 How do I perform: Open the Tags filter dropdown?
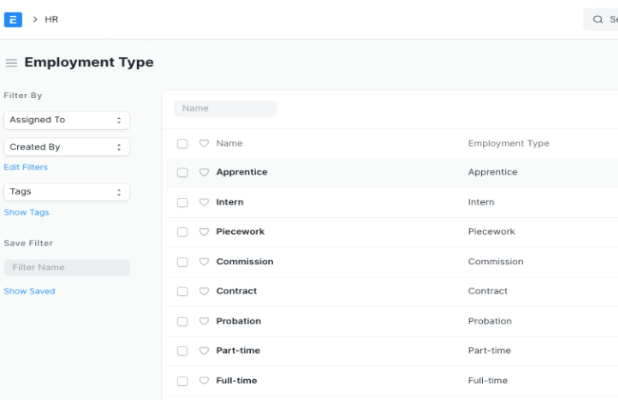click(66, 191)
